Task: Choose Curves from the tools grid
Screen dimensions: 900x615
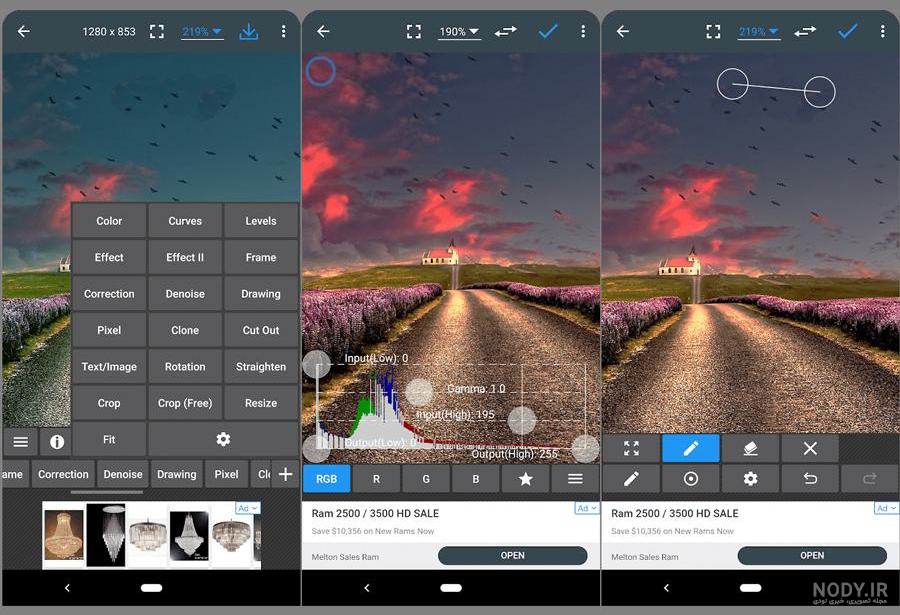Action: [185, 221]
